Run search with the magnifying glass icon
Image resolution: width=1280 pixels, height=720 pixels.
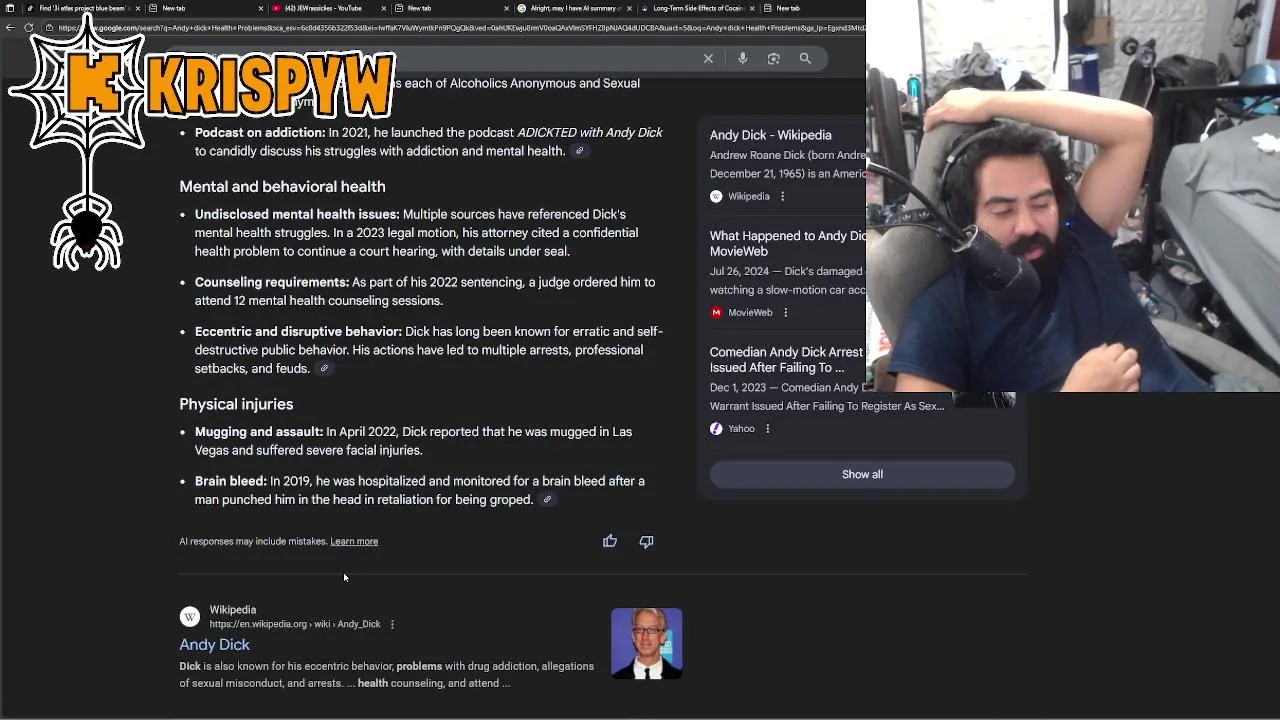805,59
